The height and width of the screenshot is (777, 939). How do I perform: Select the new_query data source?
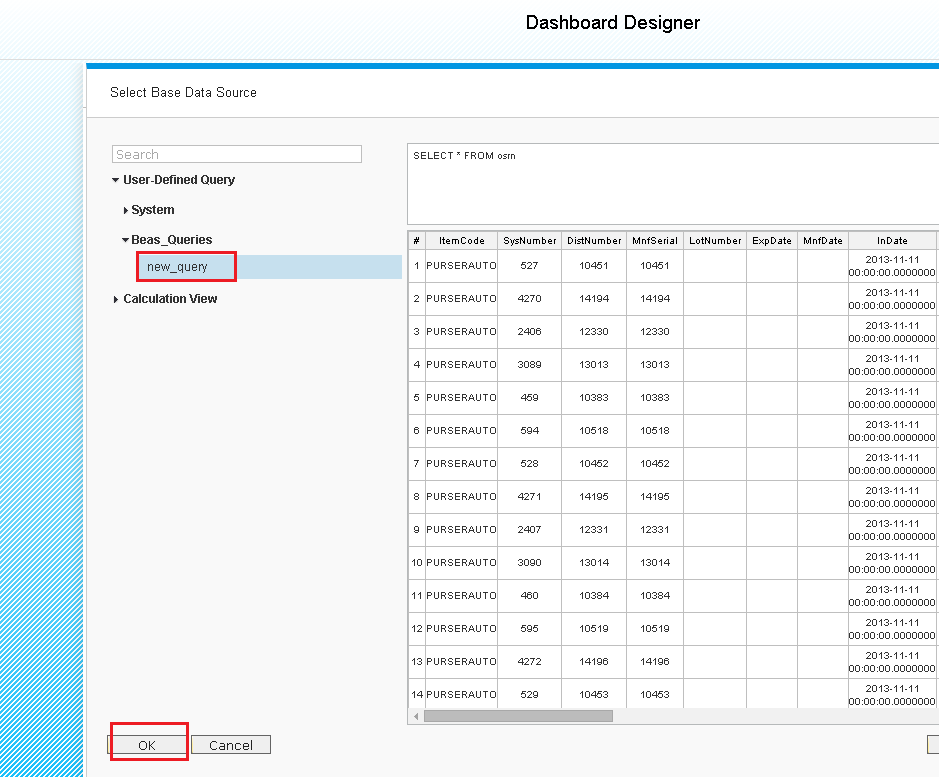[x=185, y=265]
